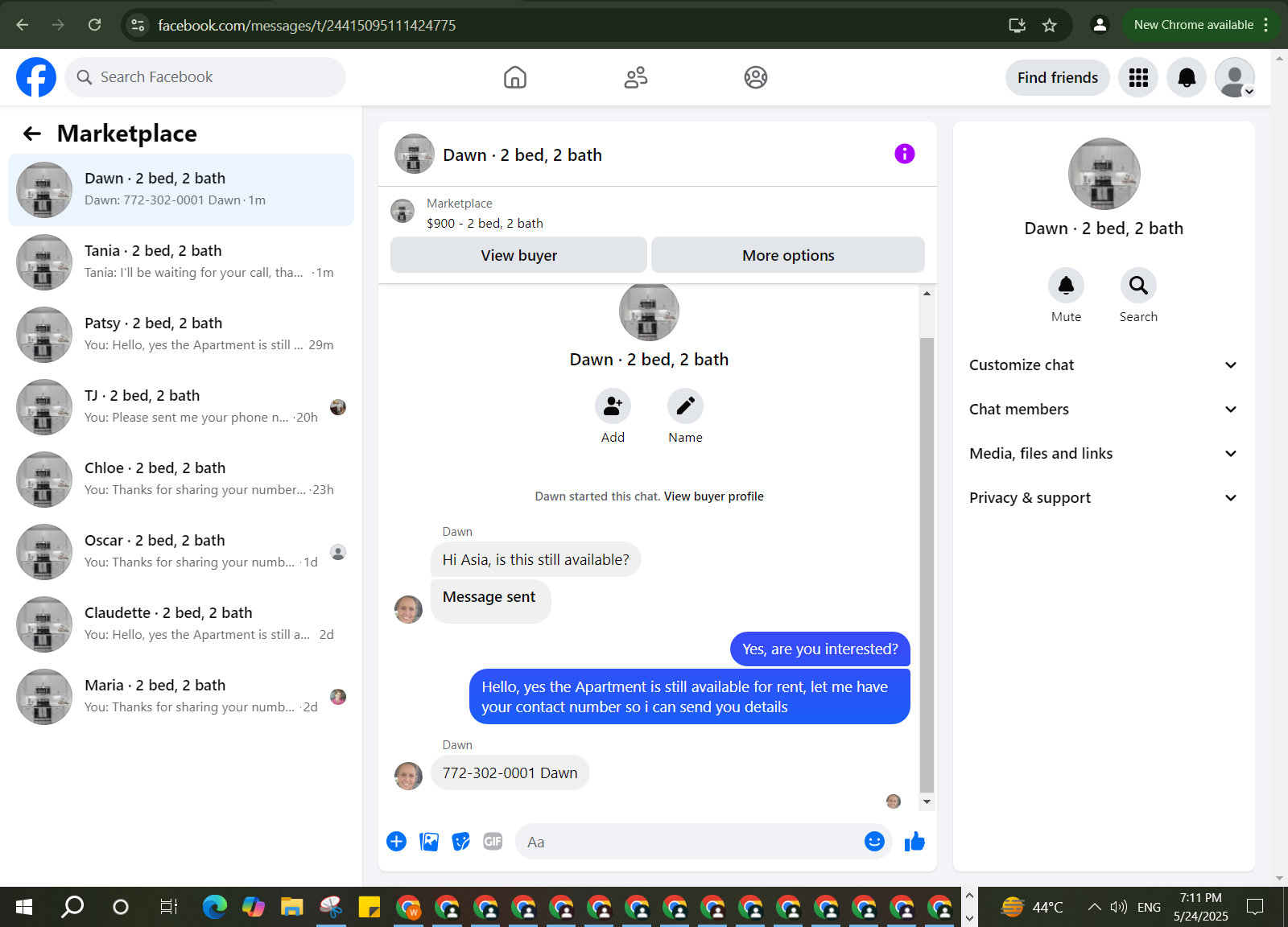
Task: Reload the page
Action: coord(94,25)
